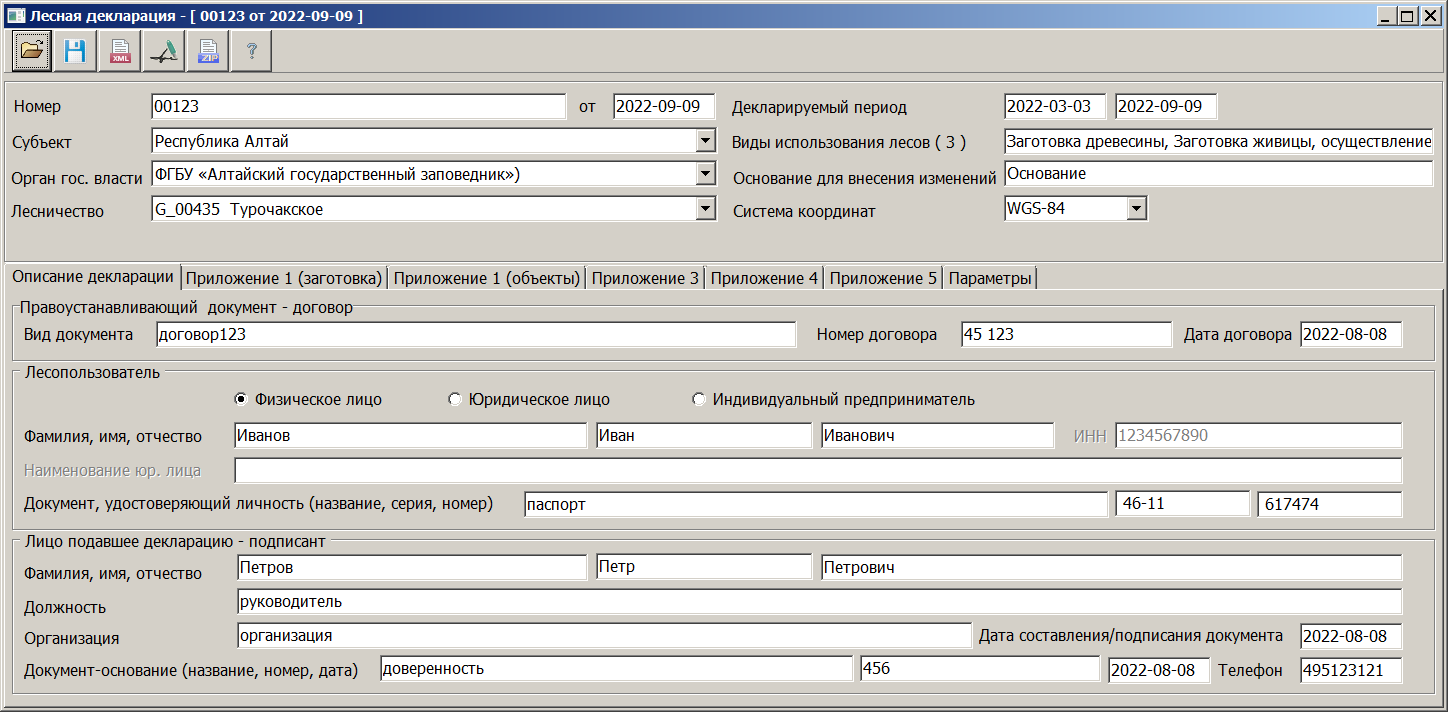The height and width of the screenshot is (712, 1448).
Task: Sign the declaration with the pen icon
Action: pos(163,51)
